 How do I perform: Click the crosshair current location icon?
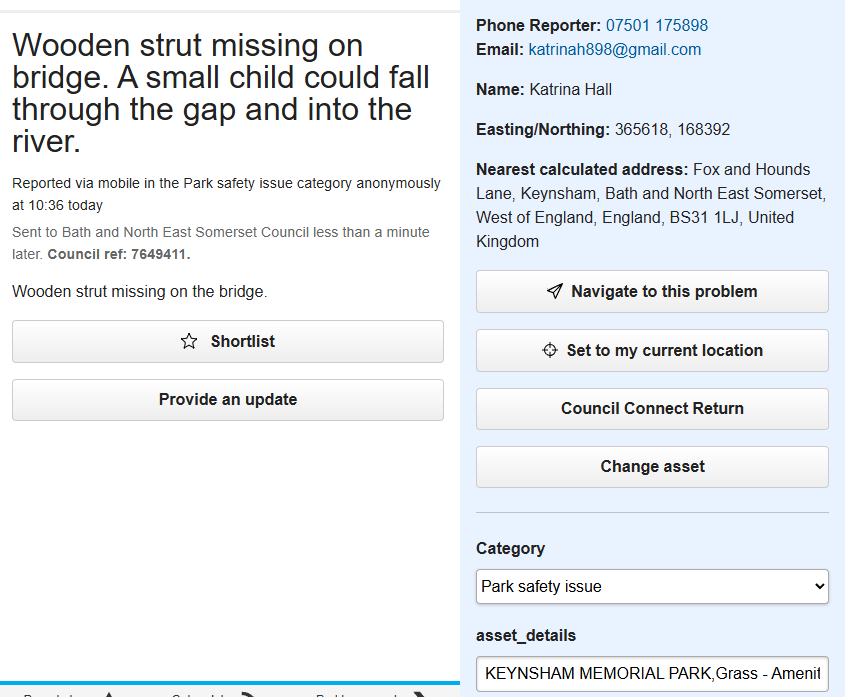[x=550, y=350]
